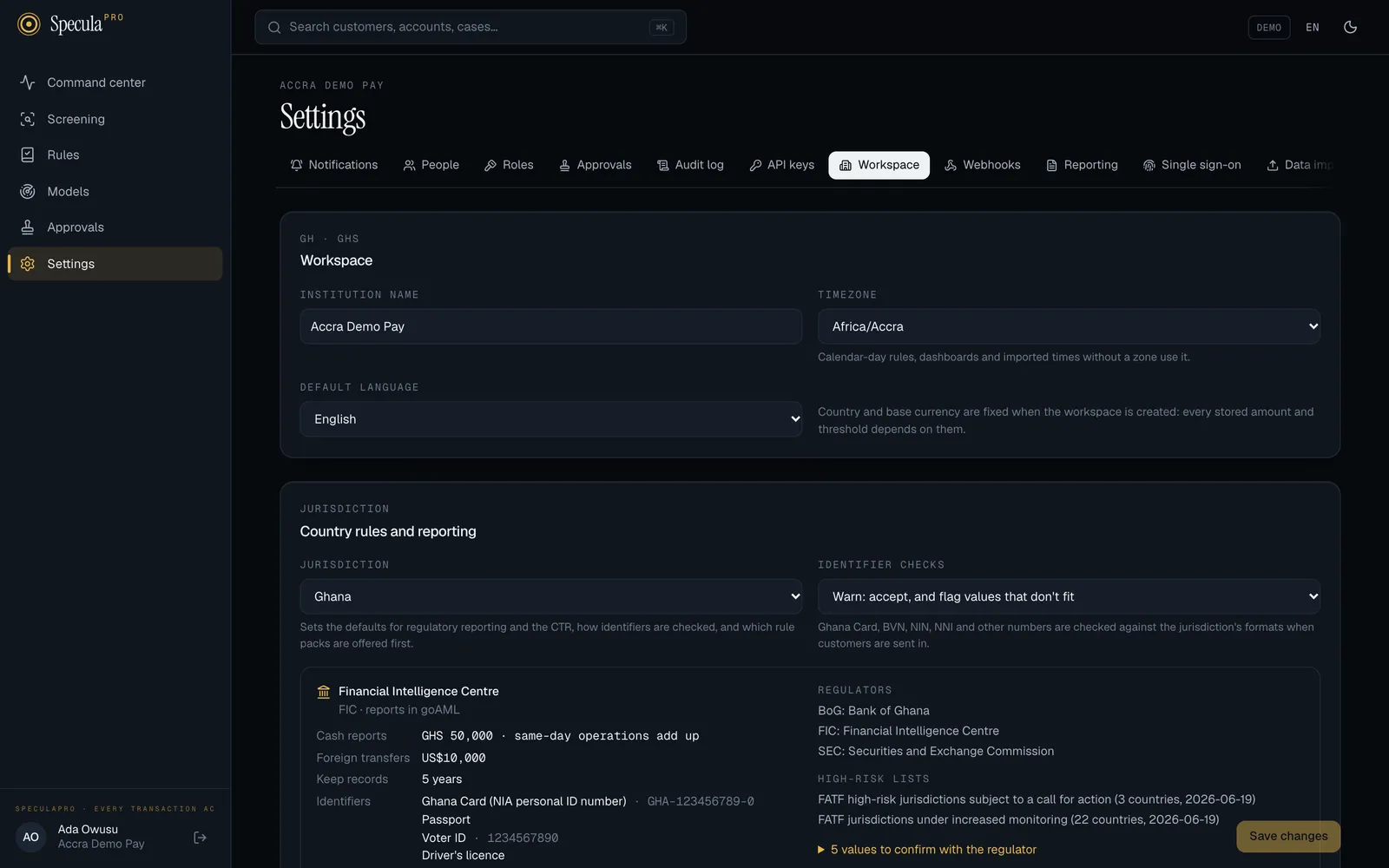This screenshot has width=1389, height=868.
Task: Go to the Roles tab
Action: 509,165
